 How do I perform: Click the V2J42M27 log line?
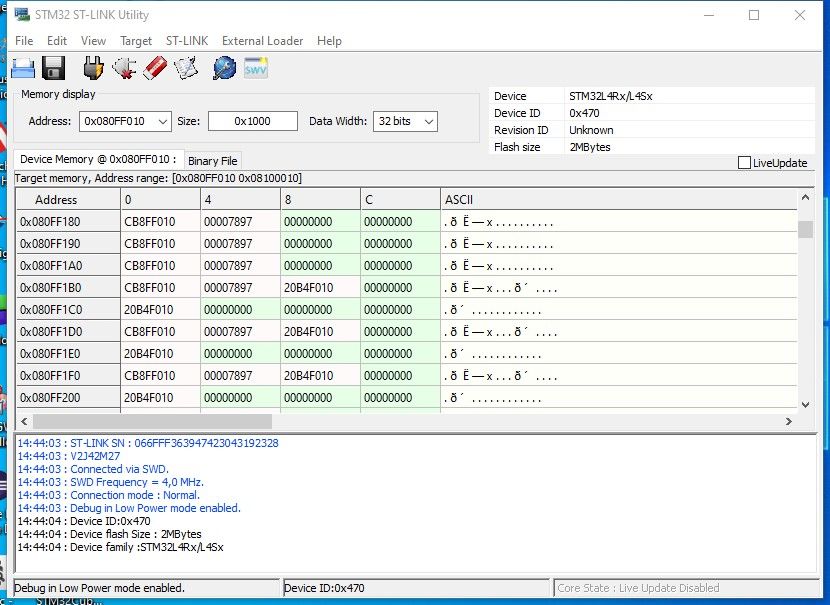click(x=69, y=456)
